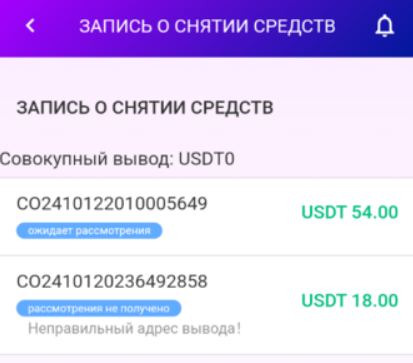The image size is (413, 363).
Task: Click the рассмотрения не получено status badge
Action: point(99,308)
